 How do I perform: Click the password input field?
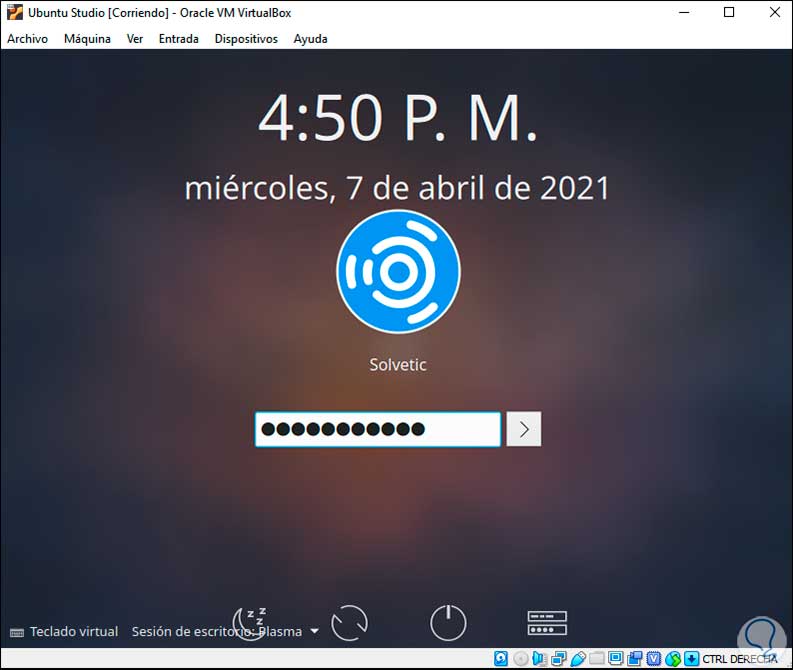click(x=378, y=429)
